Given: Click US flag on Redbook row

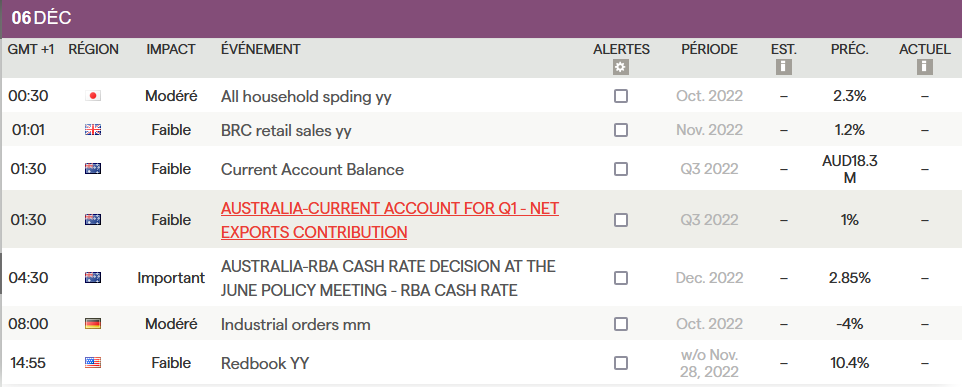Looking at the screenshot, I should pyautogui.click(x=93, y=363).
